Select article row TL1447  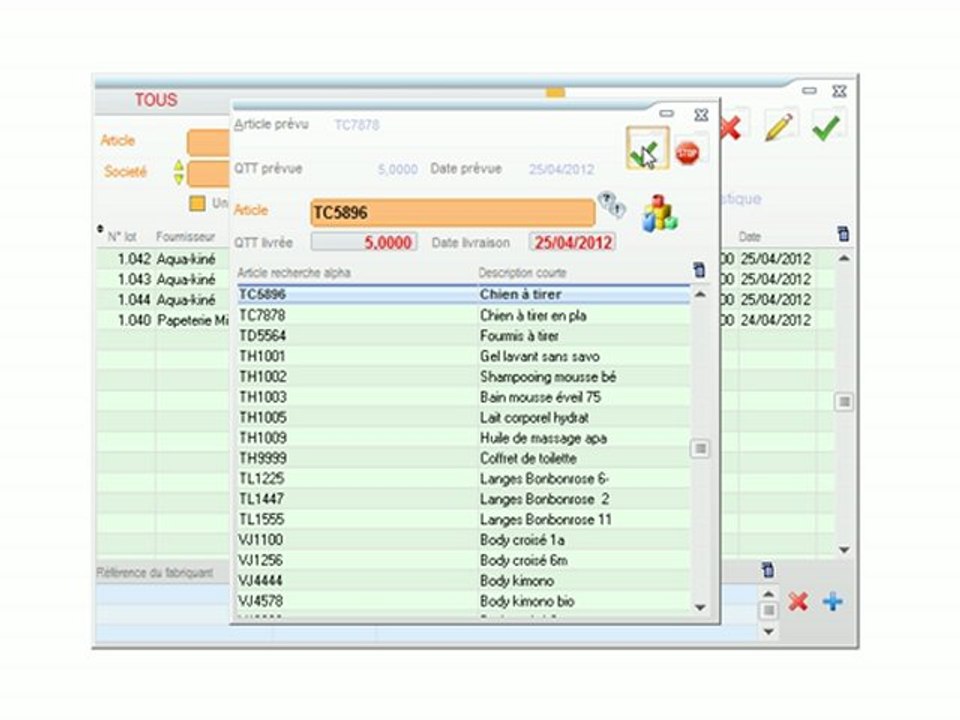pos(463,499)
